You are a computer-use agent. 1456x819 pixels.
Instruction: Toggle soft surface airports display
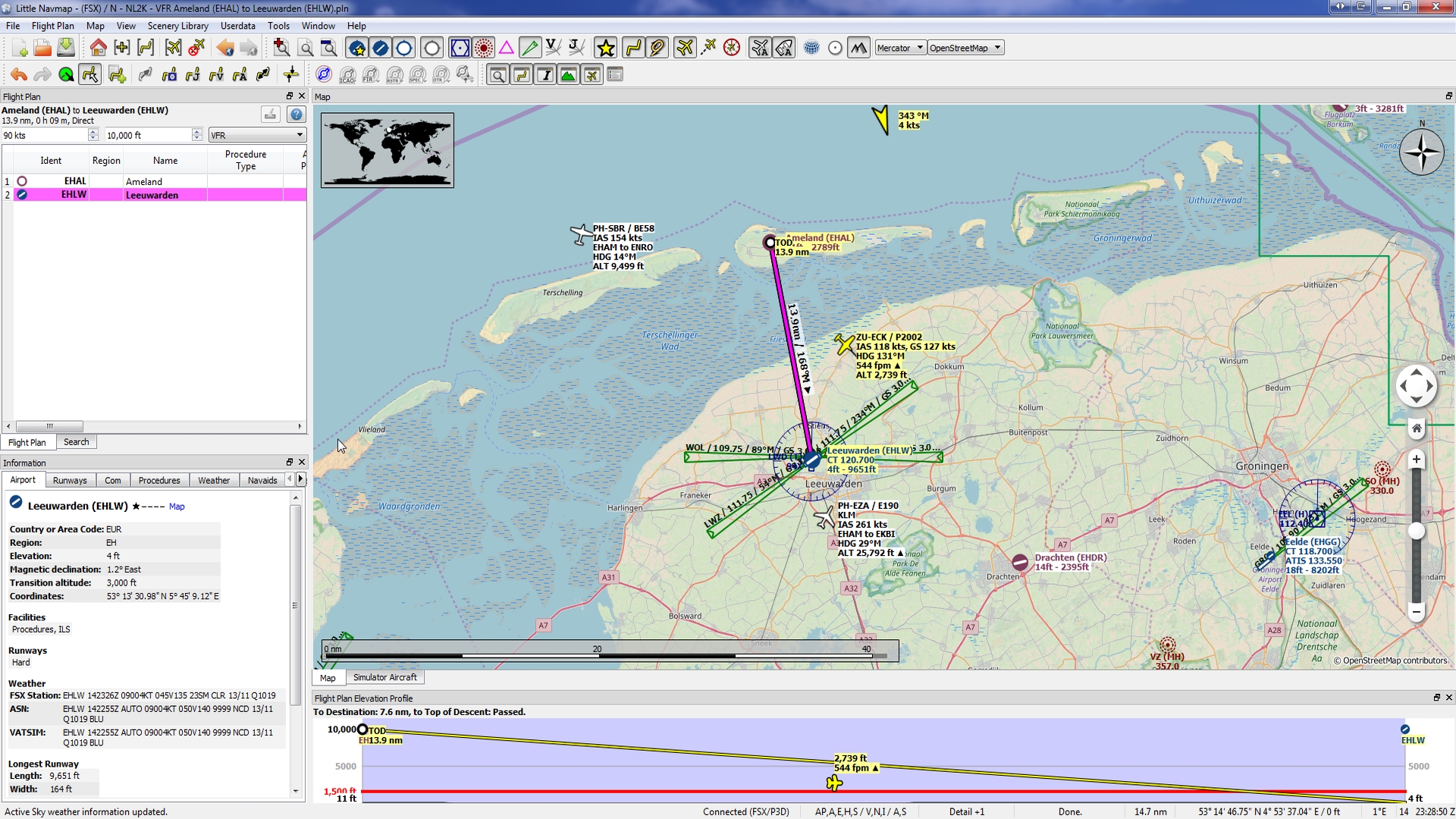404,48
